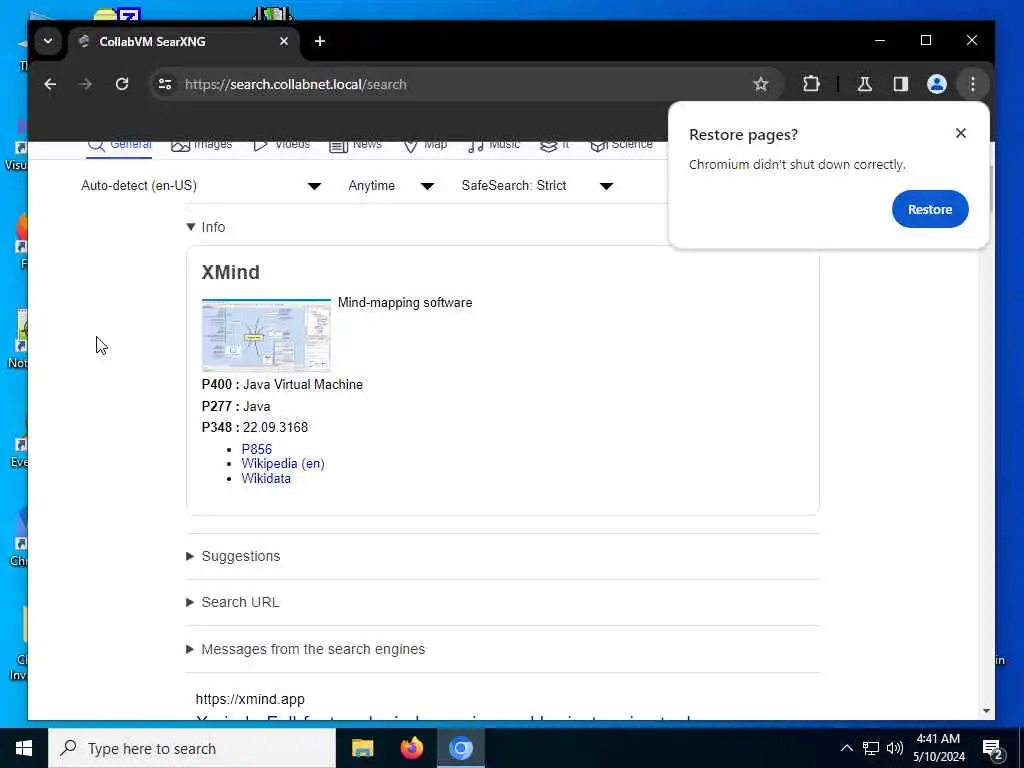1024x768 pixels.
Task: Switch to Map search category
Action: [x=425, y=145]
